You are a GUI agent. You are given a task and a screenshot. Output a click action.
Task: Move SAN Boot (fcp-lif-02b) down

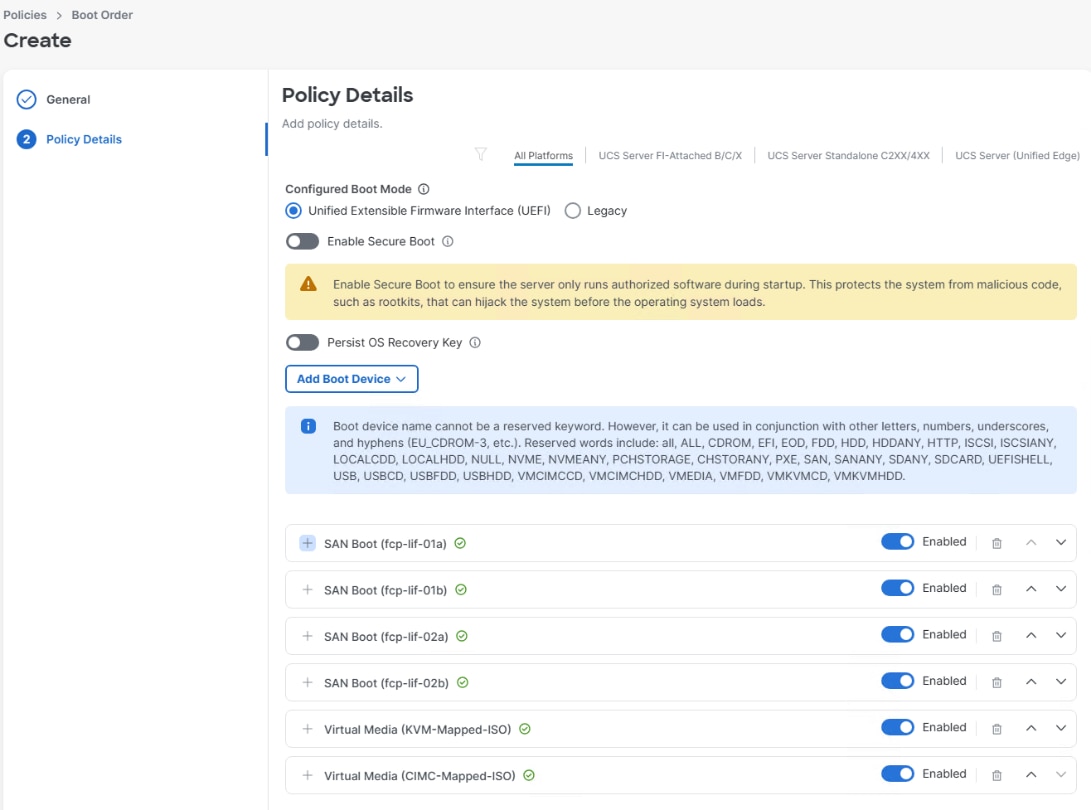(1060, 682)
